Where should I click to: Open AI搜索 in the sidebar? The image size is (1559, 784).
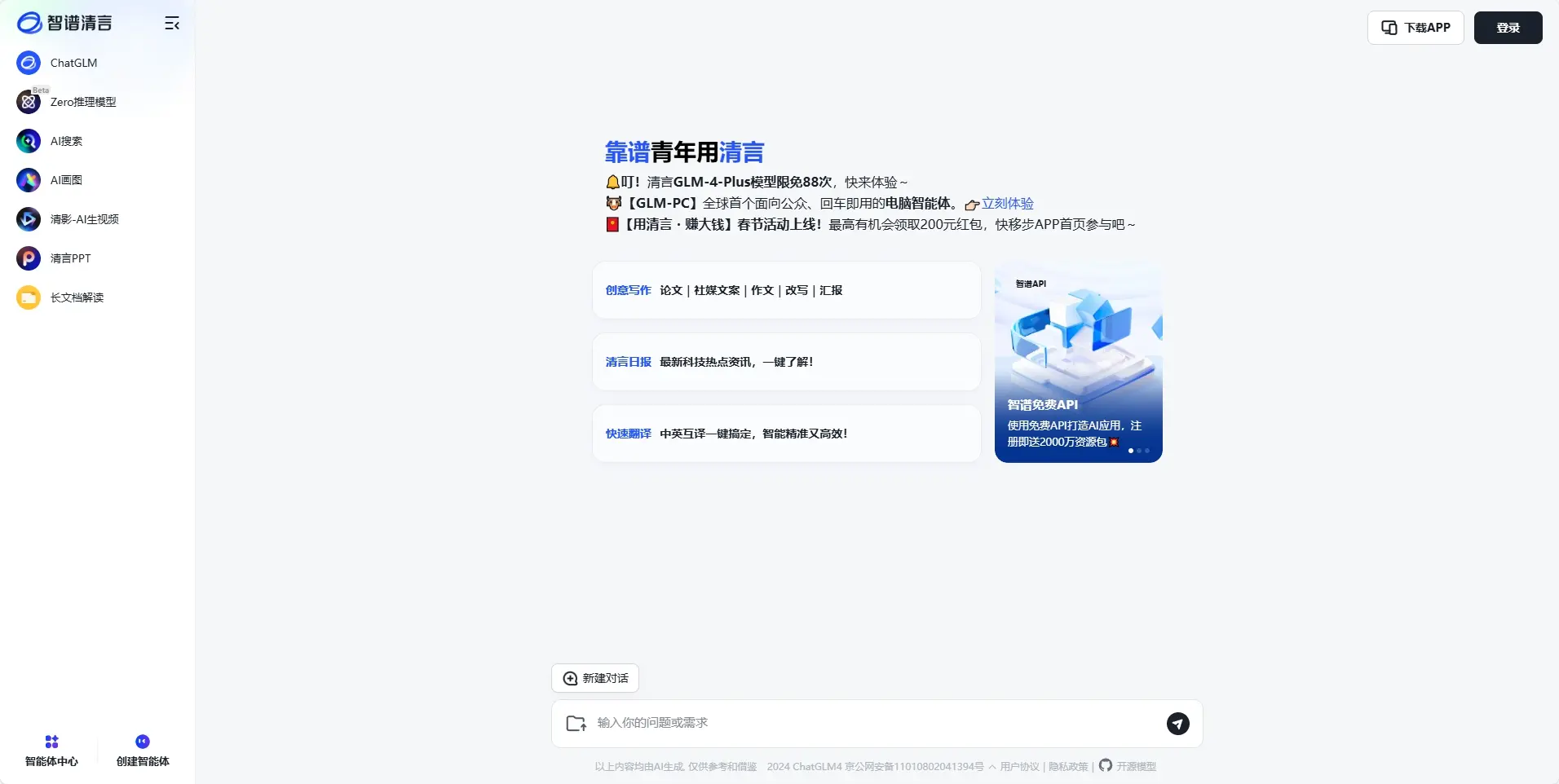(65, 141)
